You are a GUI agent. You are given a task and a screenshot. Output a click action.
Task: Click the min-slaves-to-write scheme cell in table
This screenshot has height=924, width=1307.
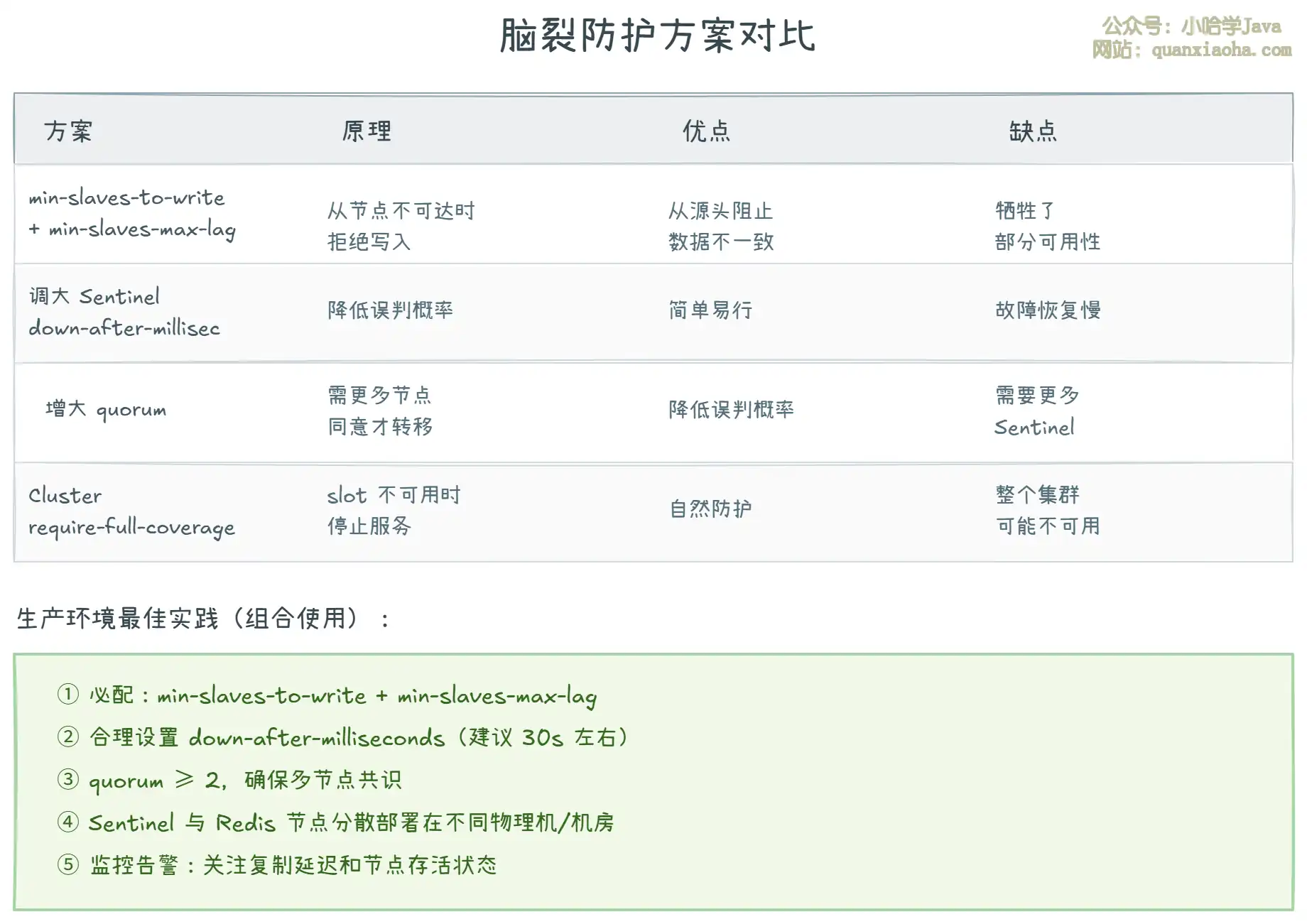tap(131, 213)
